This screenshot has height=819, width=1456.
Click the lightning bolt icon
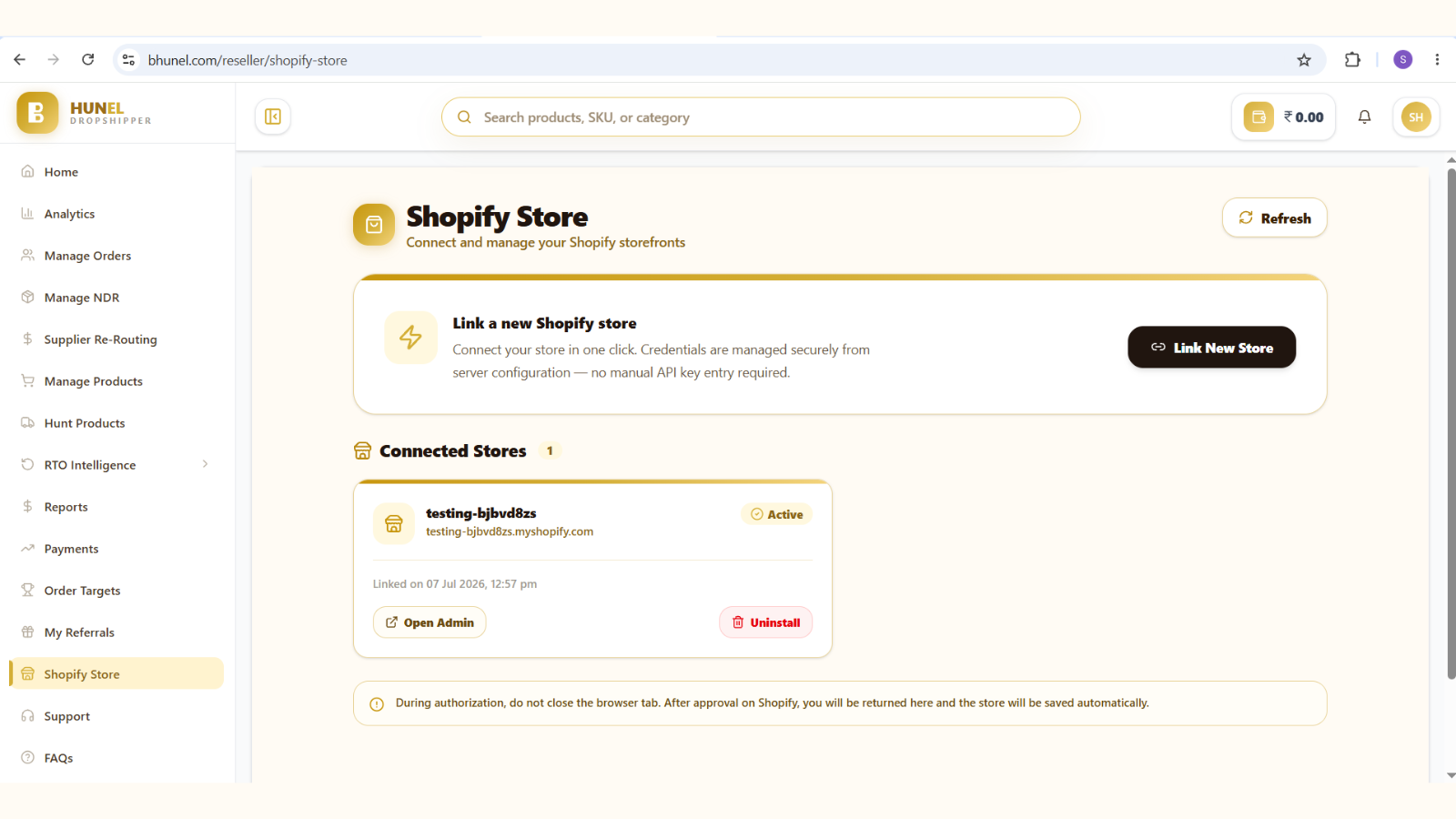click(x=410, y=338)
